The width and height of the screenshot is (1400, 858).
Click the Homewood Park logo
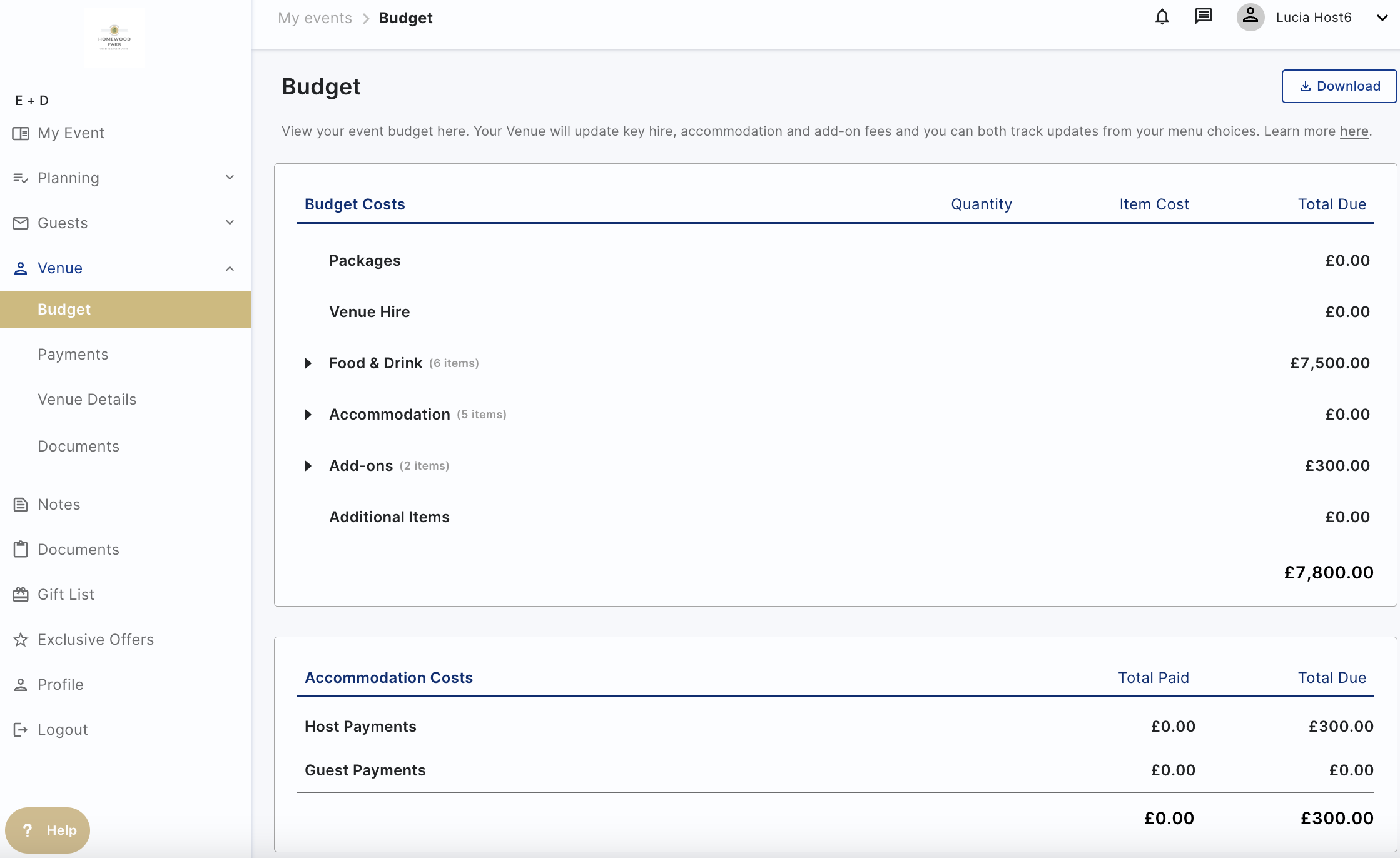(114, 38)
